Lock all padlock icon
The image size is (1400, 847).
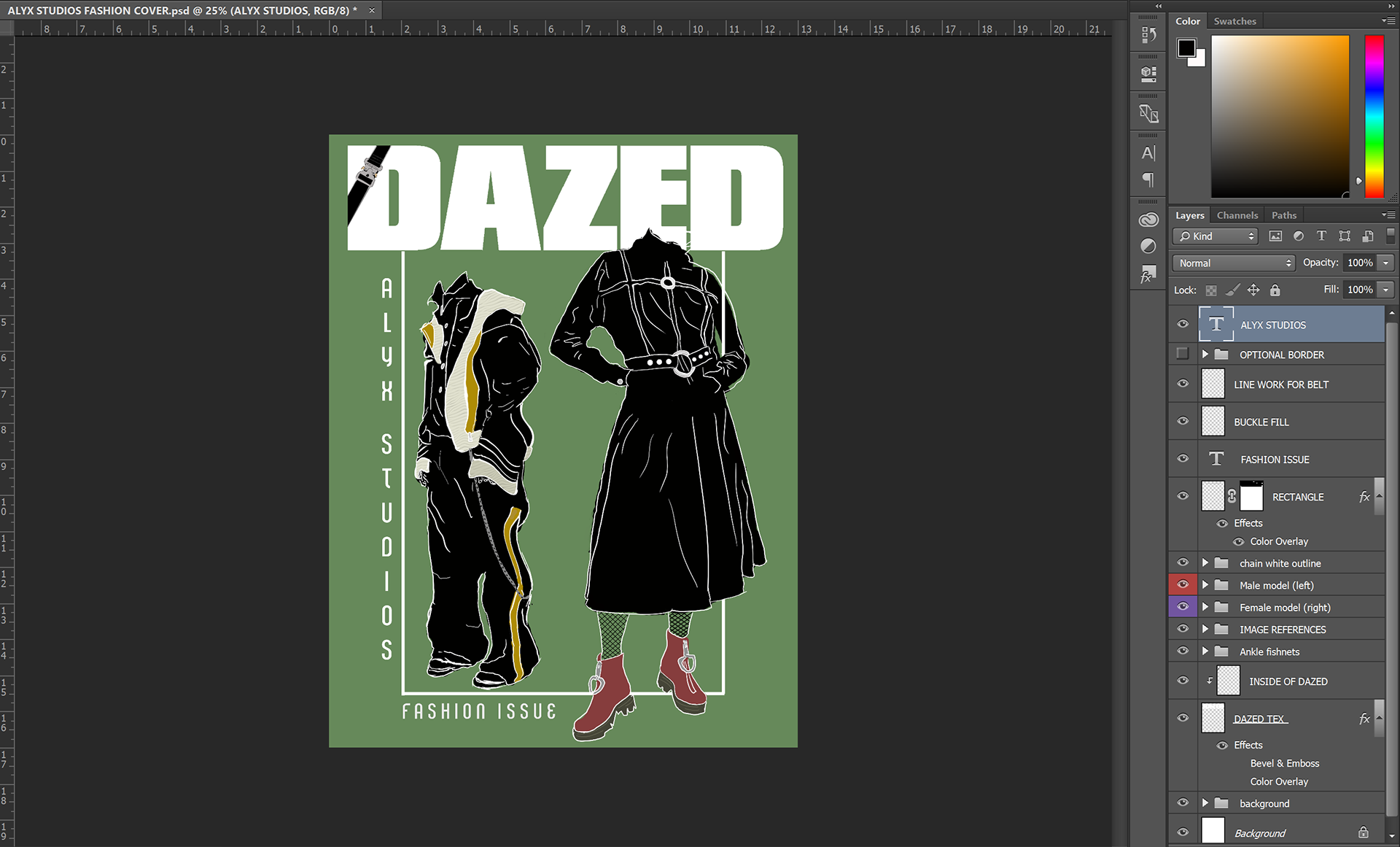1275,290
